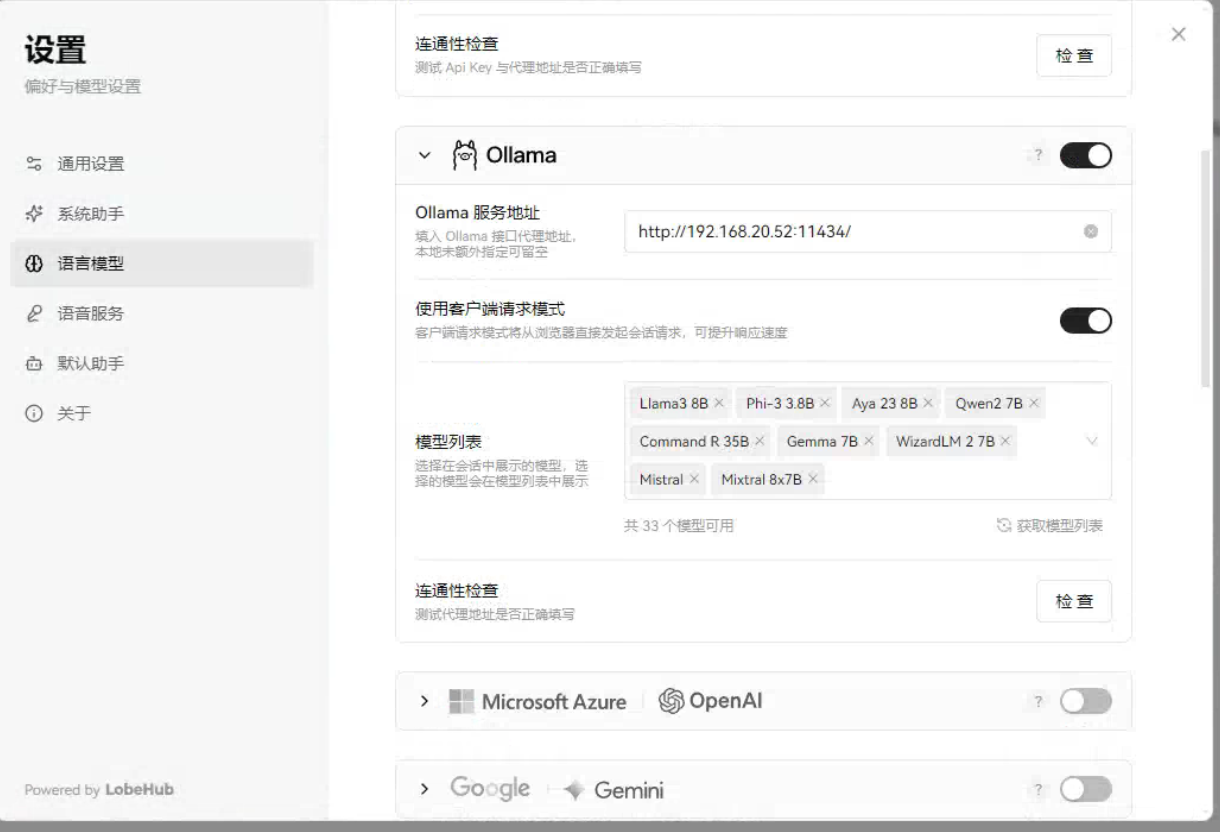Remove the Mixtral 8x7B model tag
The height and width of the screenshot is (832, 1220).
pyautogui.click(x=813, y=479)
